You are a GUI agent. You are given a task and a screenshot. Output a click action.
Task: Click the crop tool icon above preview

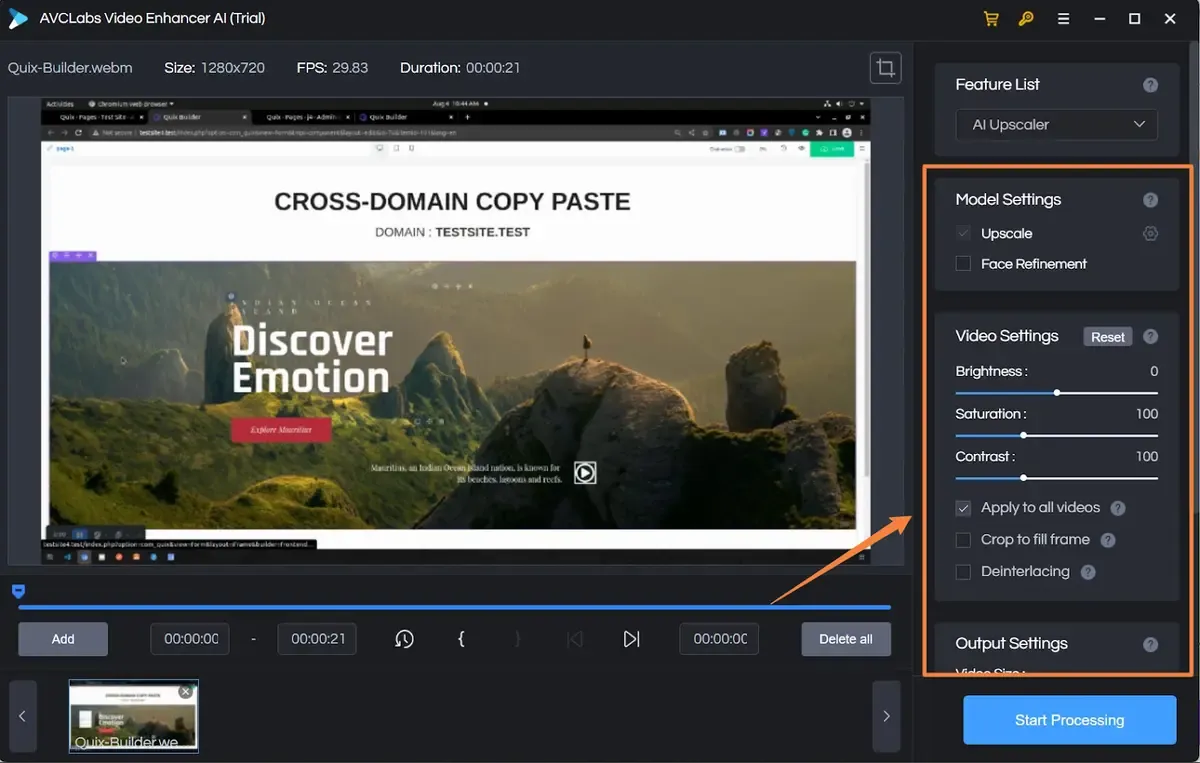[885, 68]
